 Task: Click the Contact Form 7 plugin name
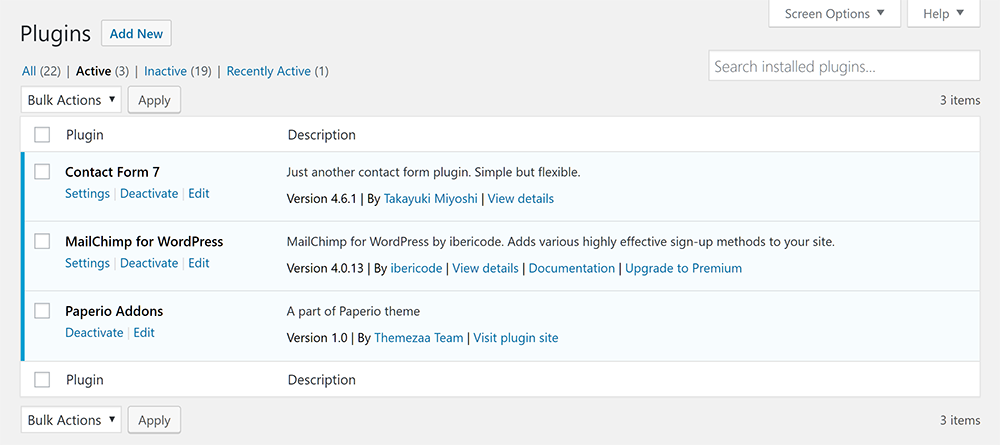[112, 172]
